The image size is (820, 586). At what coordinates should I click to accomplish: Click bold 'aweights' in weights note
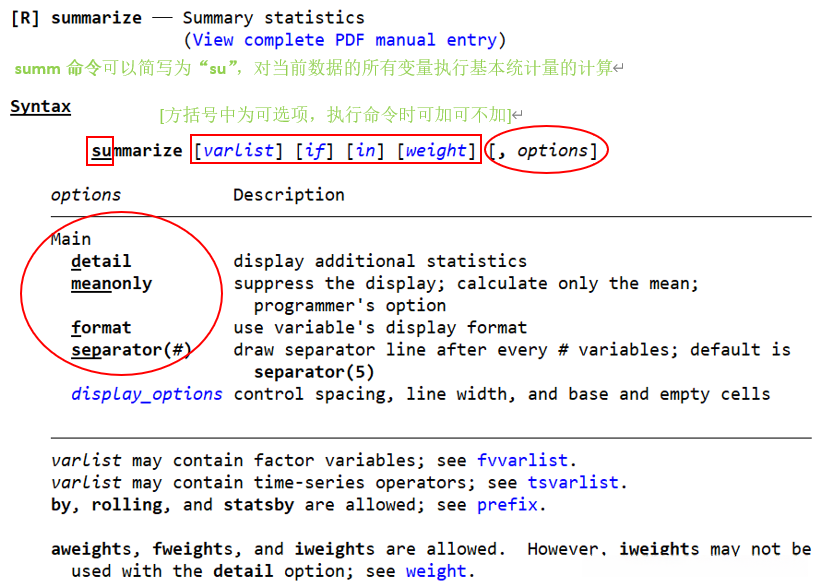point(91,549)
